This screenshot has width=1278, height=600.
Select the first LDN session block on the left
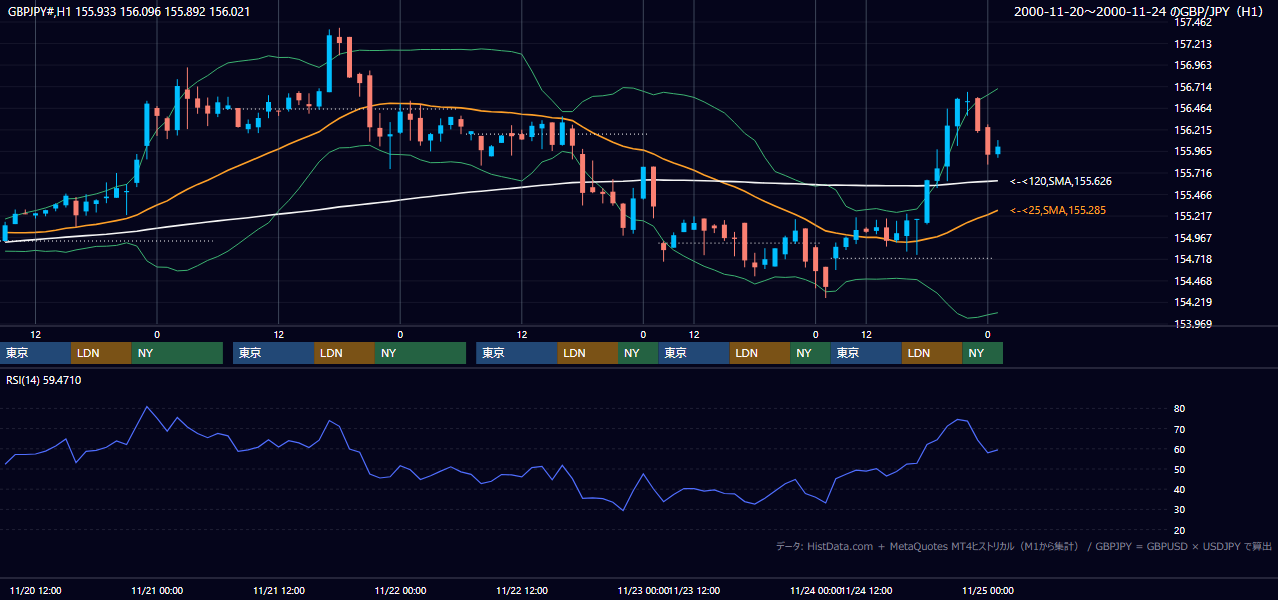[101, 353]
